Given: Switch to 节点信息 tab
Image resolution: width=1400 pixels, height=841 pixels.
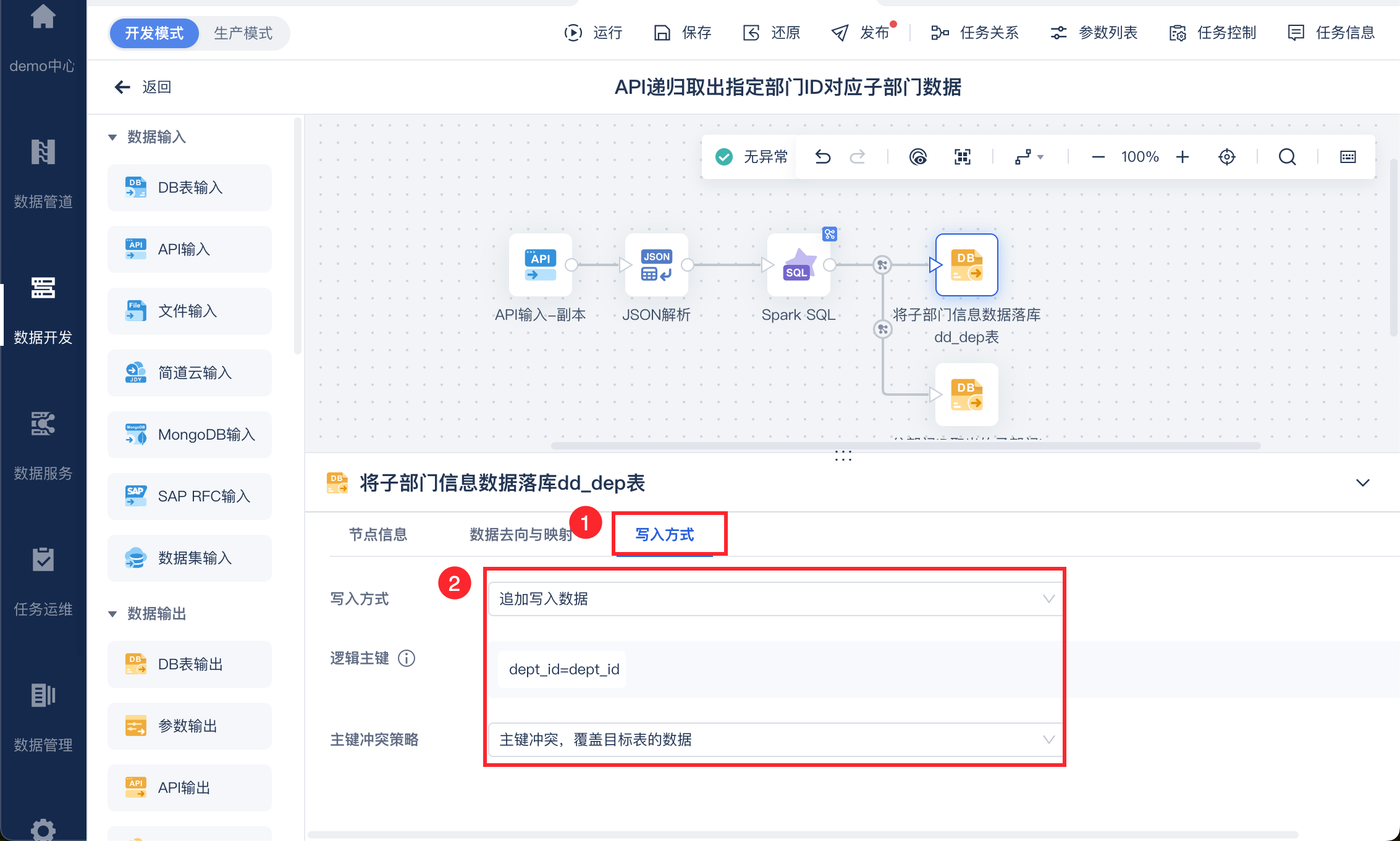Looking at the screenshot, I should [x=378, y=535].
